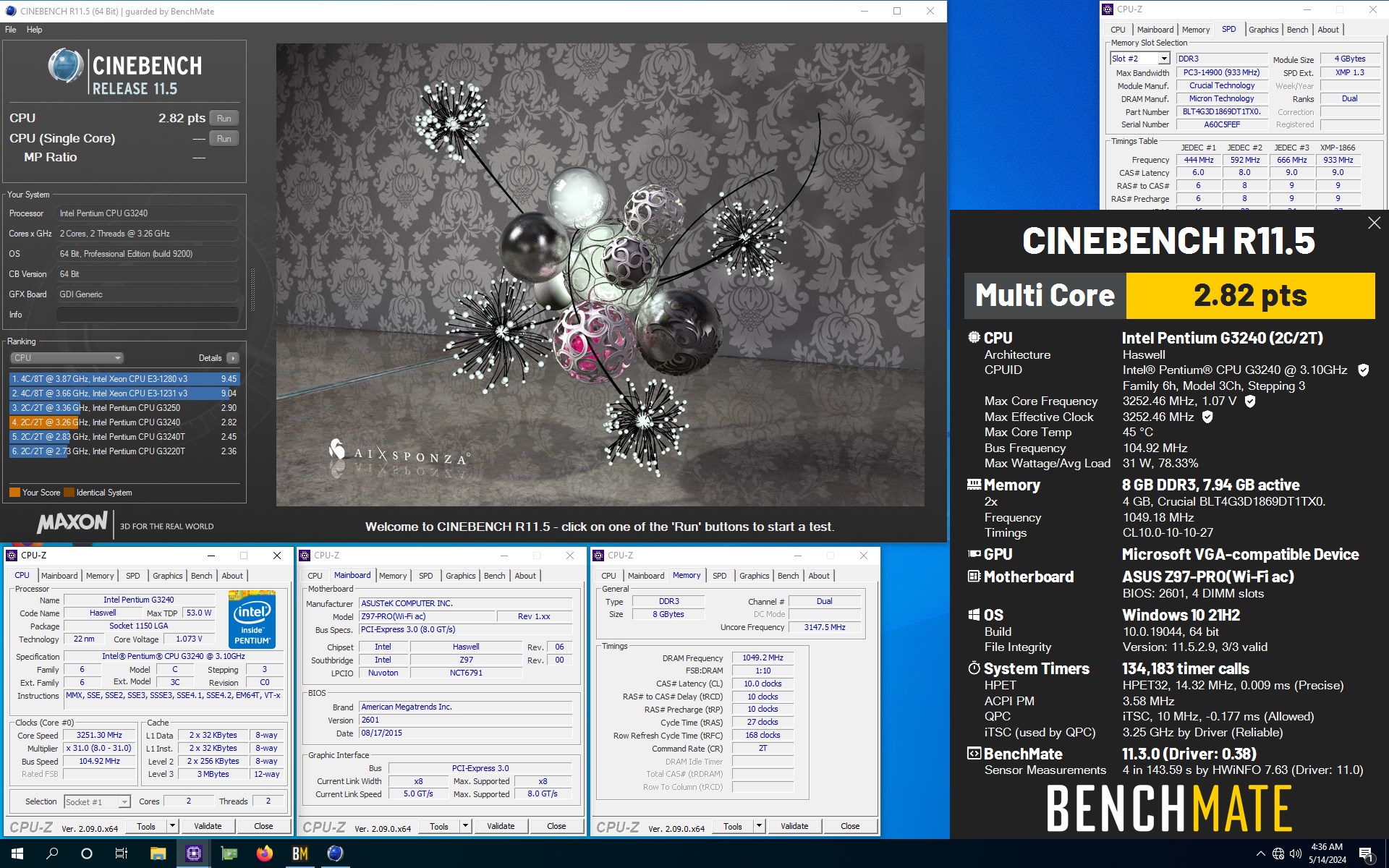Select ranking row Xeon E3-1280 v3
Image resolution: width=1389 pixels, height=868 pixels.
pos(124,379)
